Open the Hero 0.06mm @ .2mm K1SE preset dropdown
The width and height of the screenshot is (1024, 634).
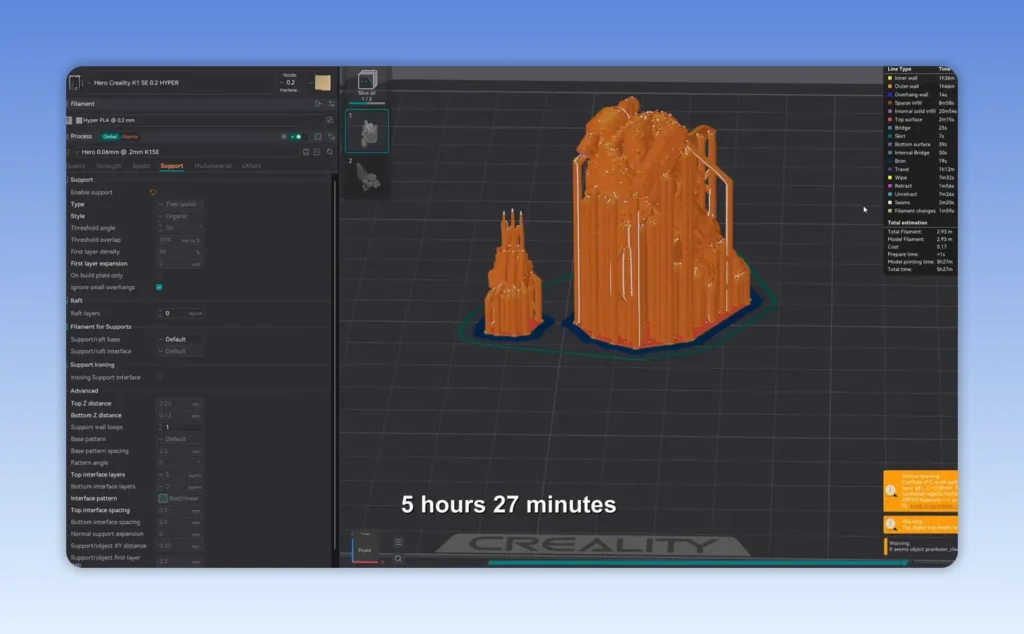pyautogui.click(x=186, y=151)
